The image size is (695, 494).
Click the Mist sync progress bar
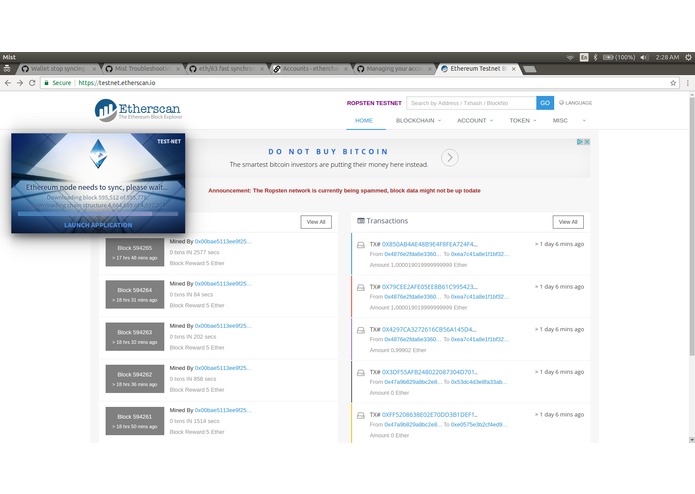(98, 214)
